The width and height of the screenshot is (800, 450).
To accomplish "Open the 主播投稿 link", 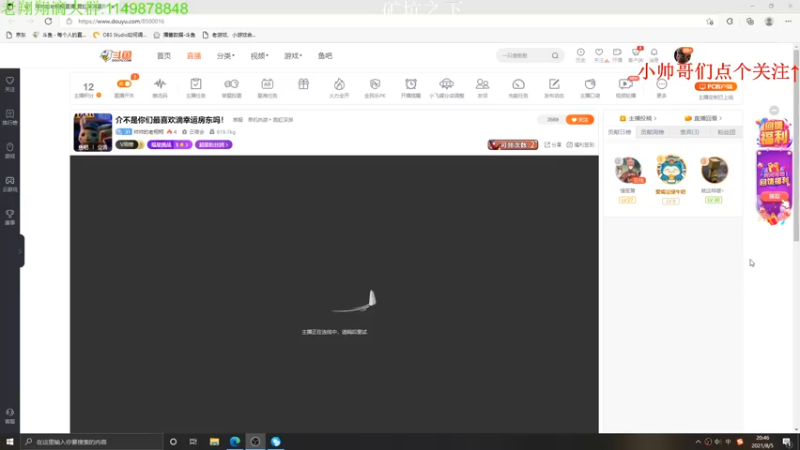I will tap(638, 118).
